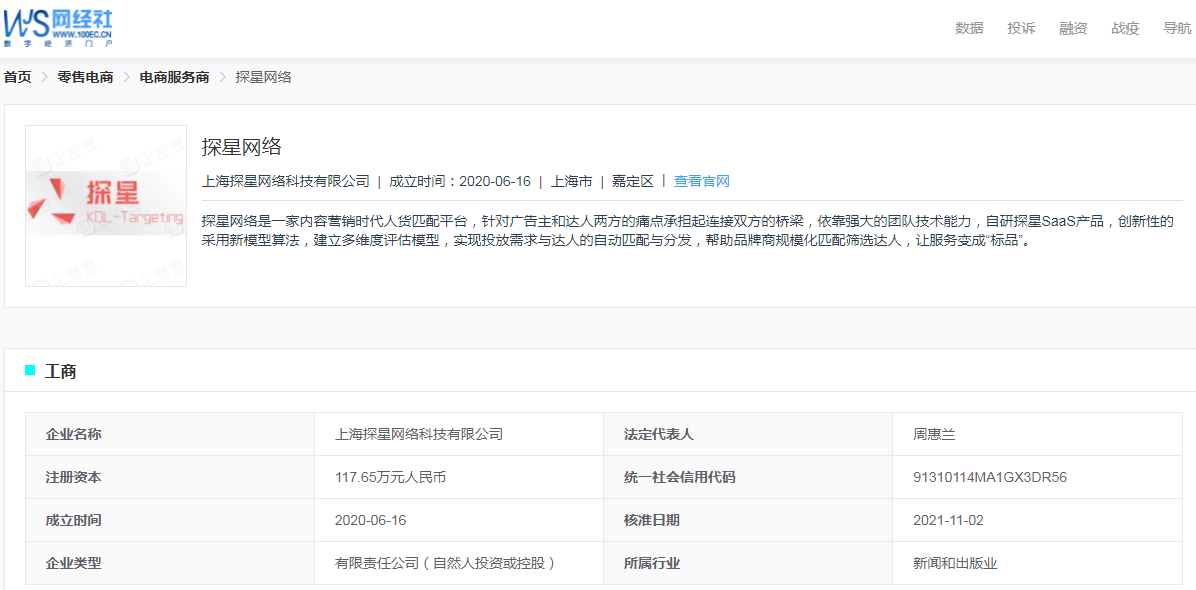Viewport: 1196px width, 590px height.
Task: Click 有限责任公司（自然人投资或控股）cell
Action: 459,563
